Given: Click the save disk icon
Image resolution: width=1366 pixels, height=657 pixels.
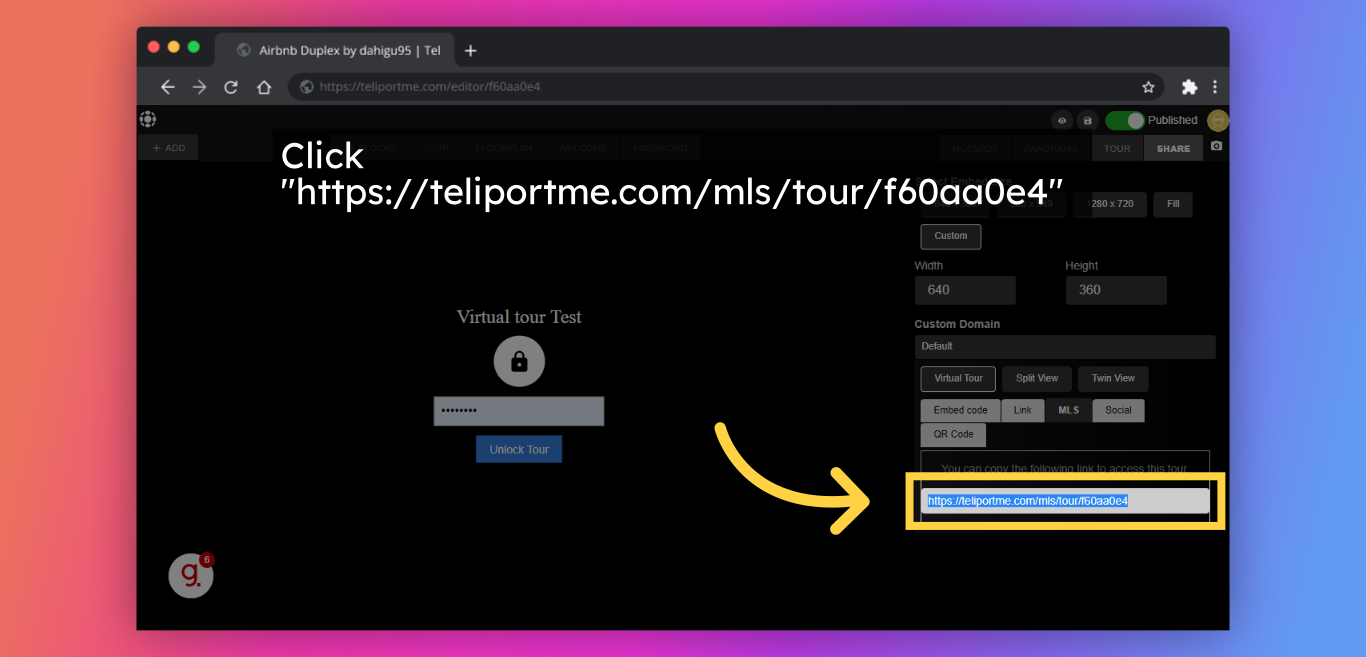Looking at the screenshot, I should tap(1087, 120).
